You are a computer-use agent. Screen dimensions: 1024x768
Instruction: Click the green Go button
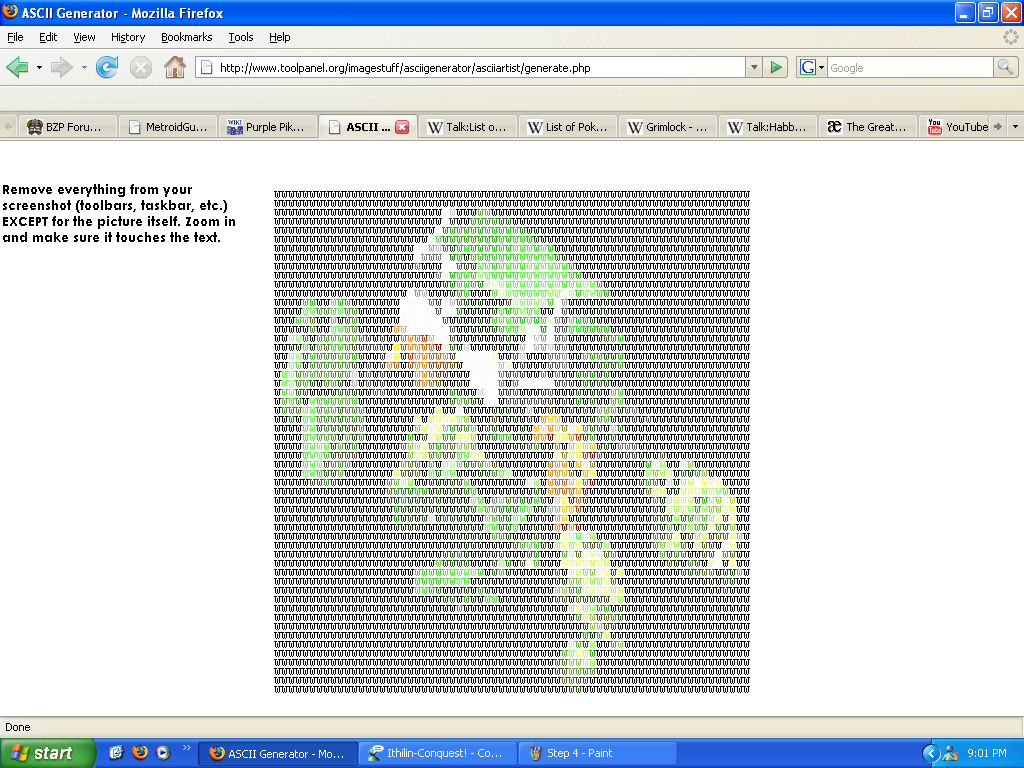(776, 67)
